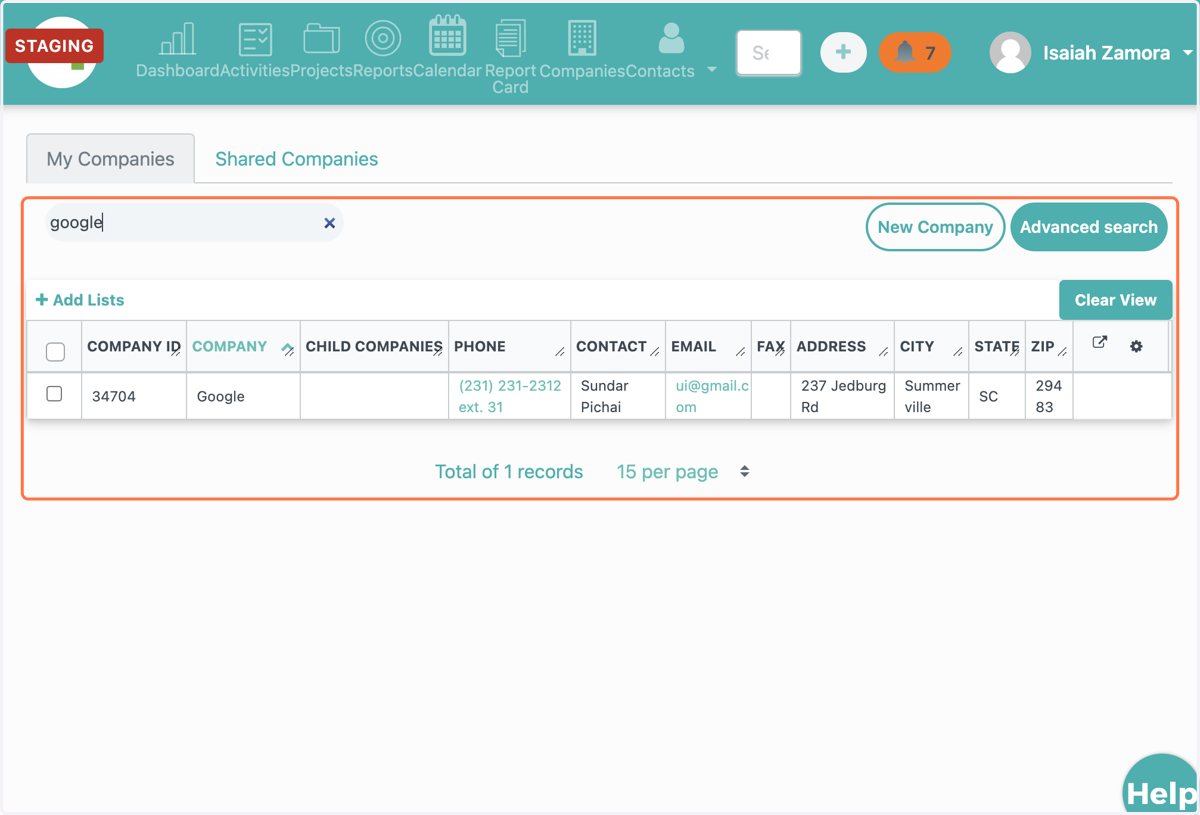Sort by the EMAIL column header
The width and height of the screenshot is (1200, 815).
(708, 346)
